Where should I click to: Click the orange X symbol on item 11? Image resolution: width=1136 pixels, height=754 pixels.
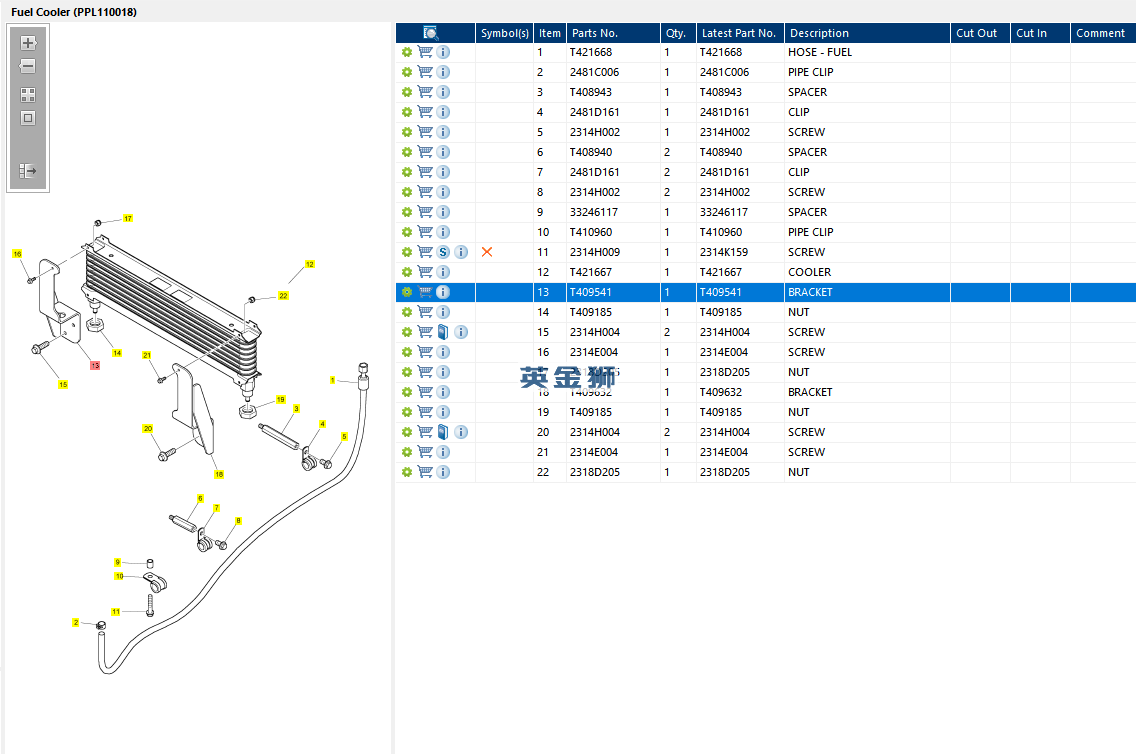click(487, 252)
